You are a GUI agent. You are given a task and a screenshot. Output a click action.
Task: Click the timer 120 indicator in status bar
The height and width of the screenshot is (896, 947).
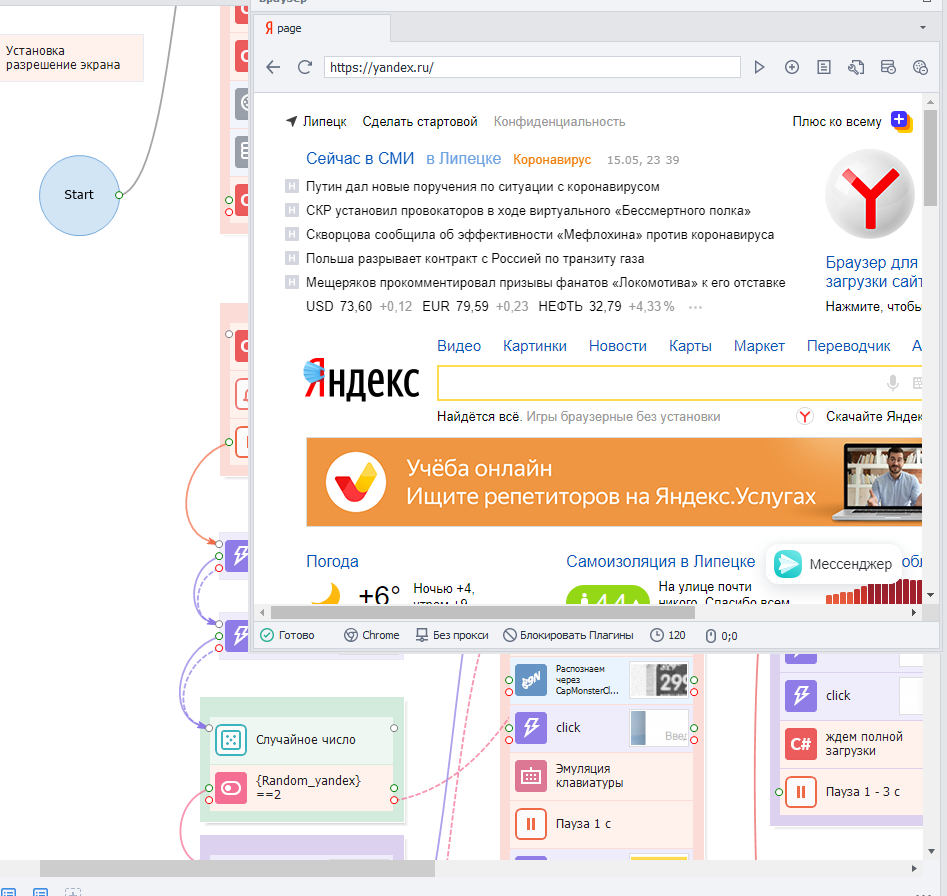(668, 635)
